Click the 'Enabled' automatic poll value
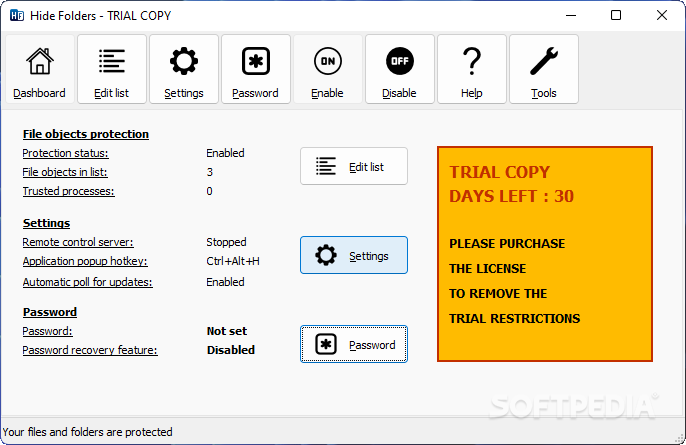 pyautogui.click(x=225, y=282)
